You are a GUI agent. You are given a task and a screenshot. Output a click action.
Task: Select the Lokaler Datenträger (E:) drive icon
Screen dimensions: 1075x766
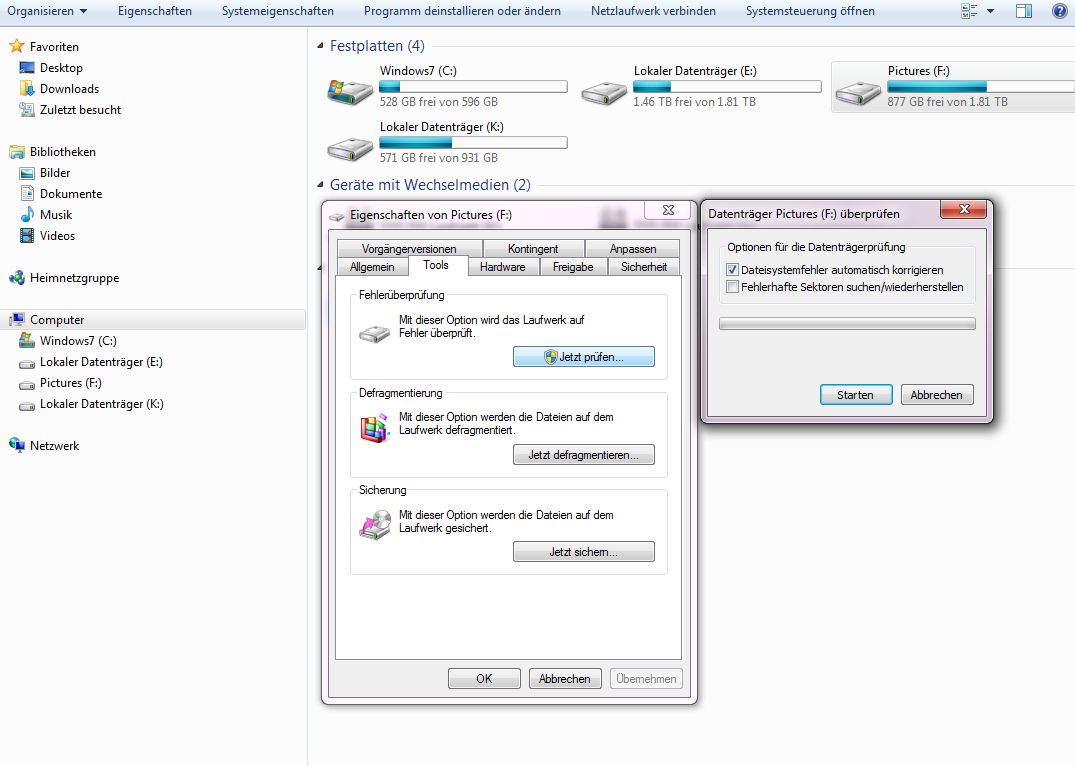(x=604, y=89)
